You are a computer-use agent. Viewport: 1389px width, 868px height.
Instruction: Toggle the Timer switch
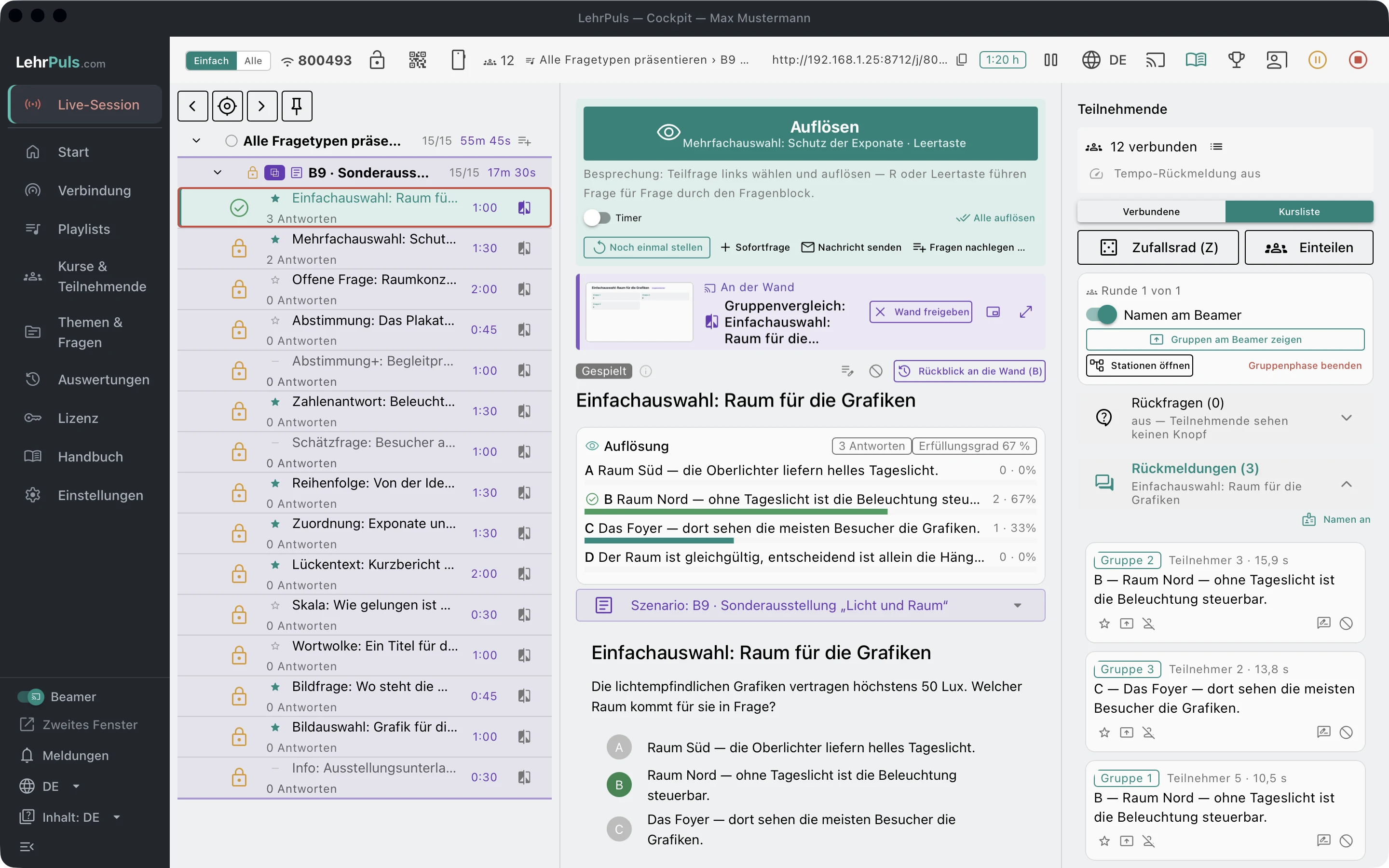click(x=597, y=217)
